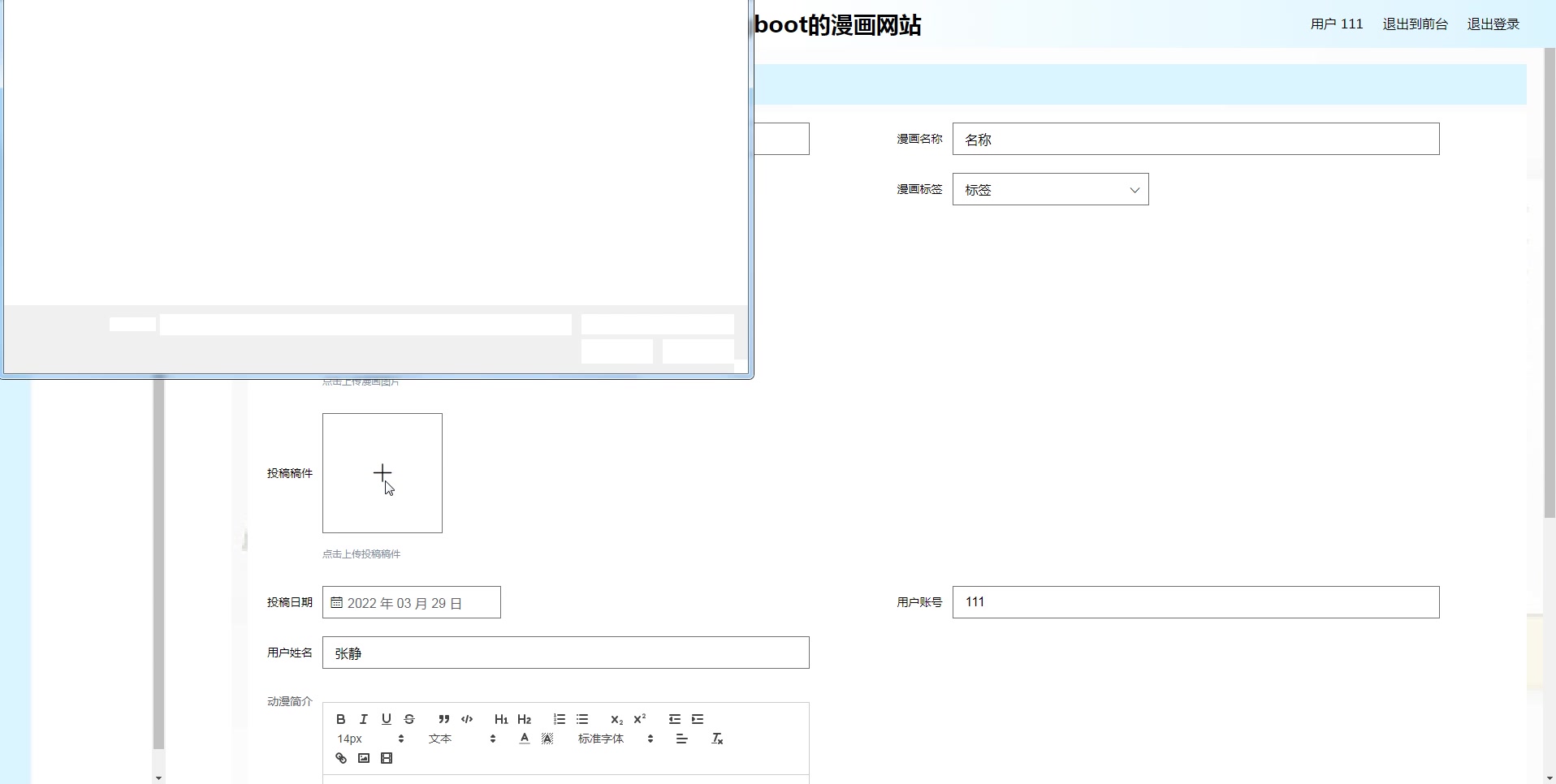Image resolution: width=1556 pixels, height=784 pixels.
Task: Open the text color picker (A icon)
Action: (x=524, y=739)
